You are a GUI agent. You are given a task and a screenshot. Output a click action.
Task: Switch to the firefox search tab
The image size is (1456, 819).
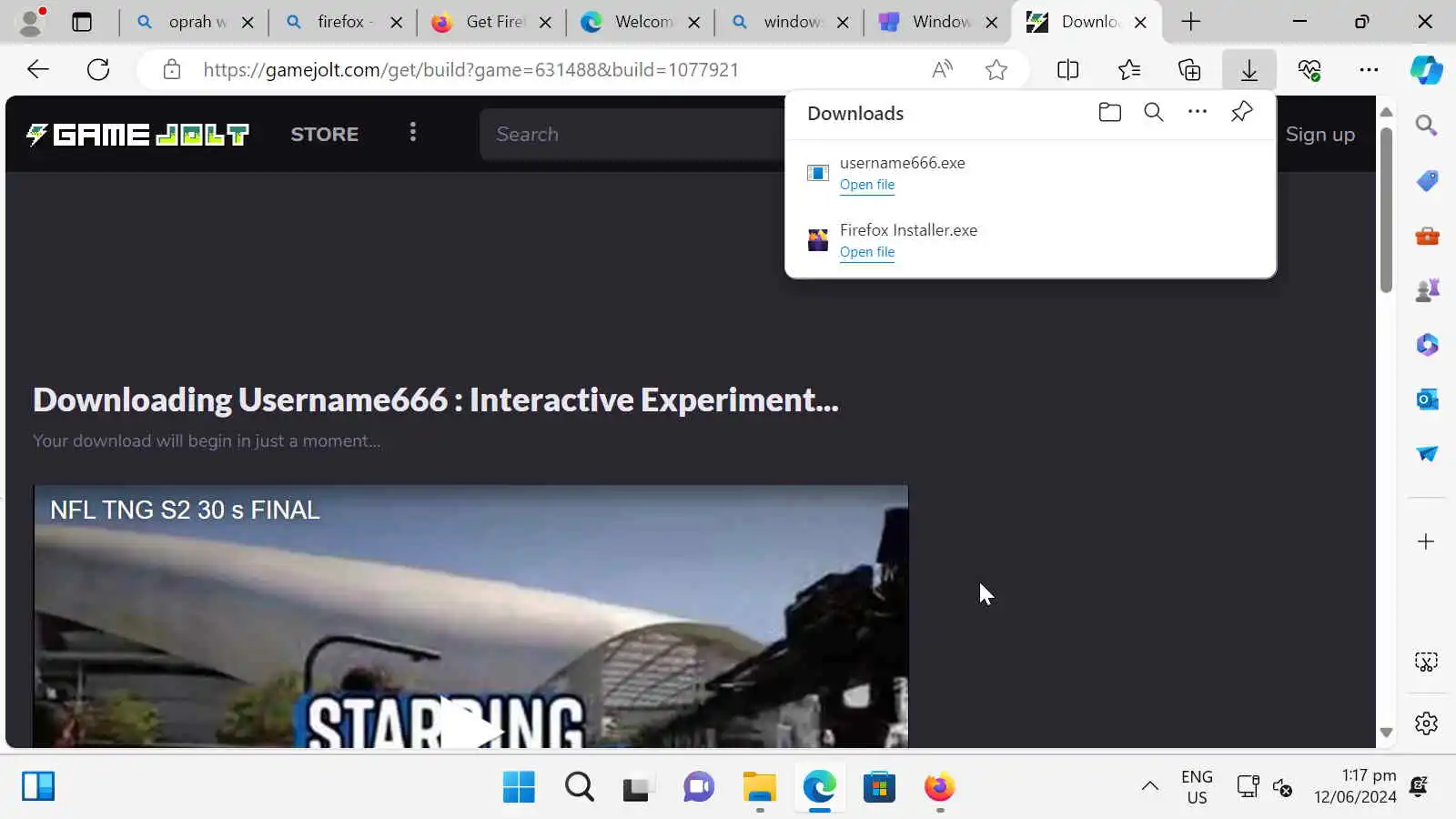(x=342, y=22)
